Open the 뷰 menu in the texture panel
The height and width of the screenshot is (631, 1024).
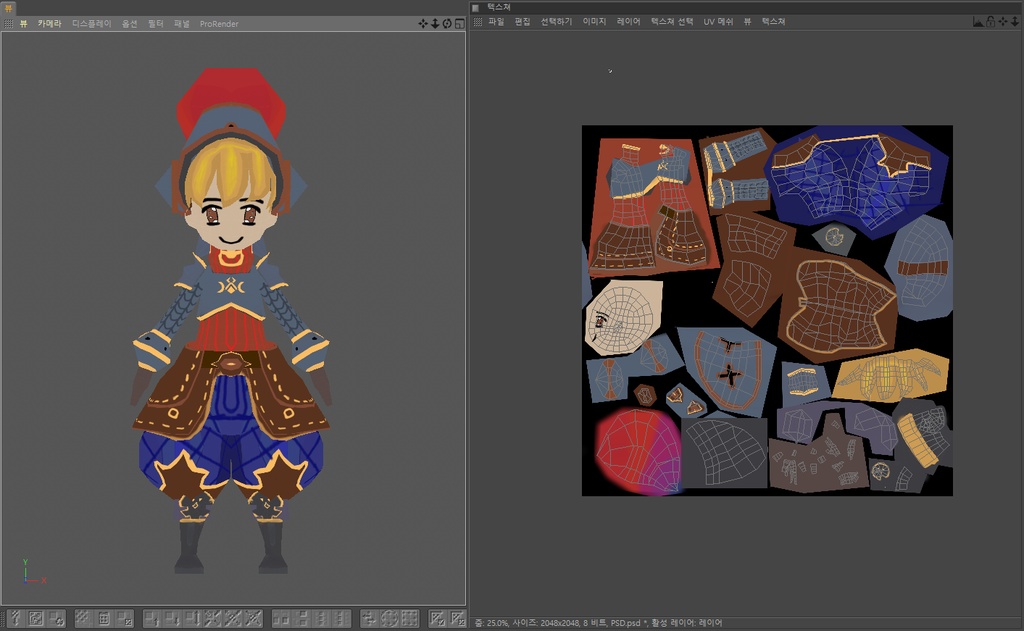[747, 22]
